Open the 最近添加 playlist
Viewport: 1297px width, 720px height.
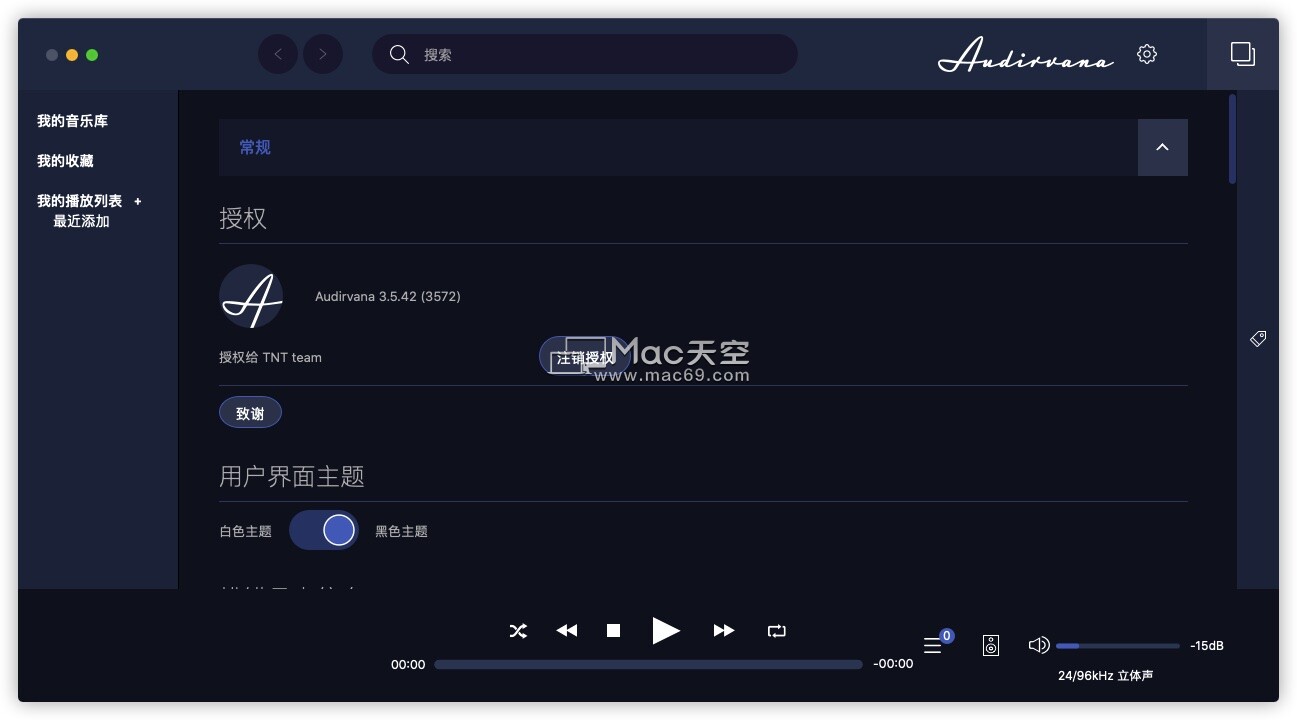point(81,221)
